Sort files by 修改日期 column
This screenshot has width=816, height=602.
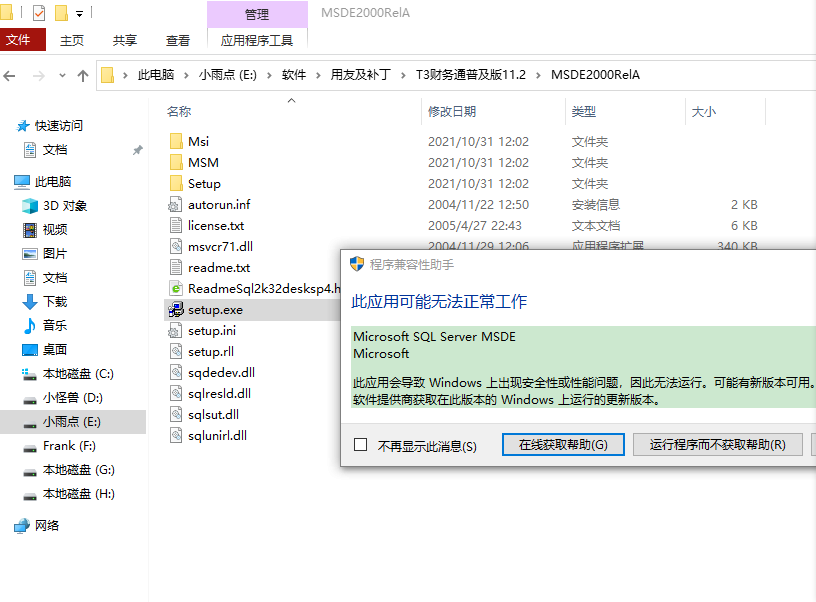[452, 111]
